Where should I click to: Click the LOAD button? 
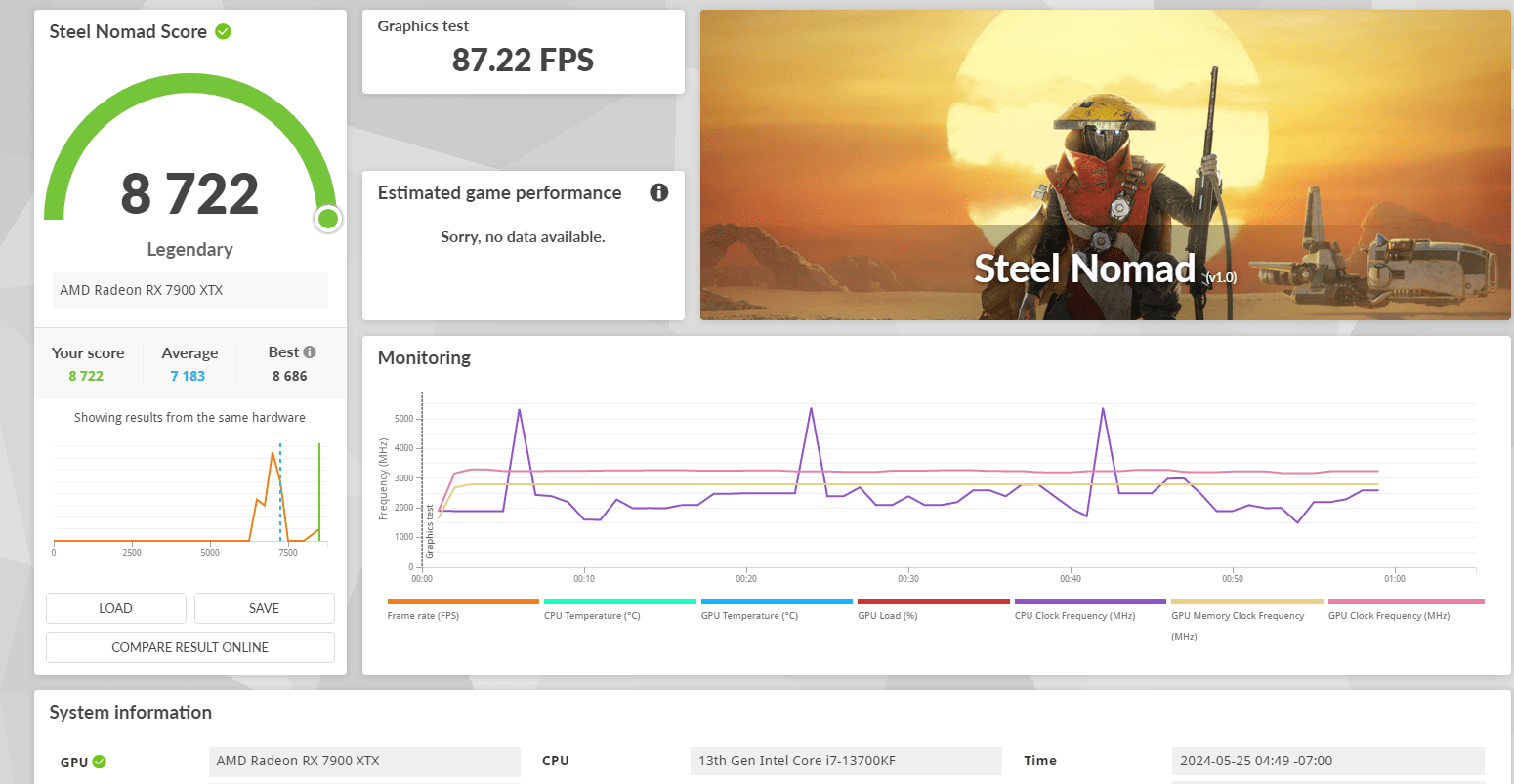(115, 608)
